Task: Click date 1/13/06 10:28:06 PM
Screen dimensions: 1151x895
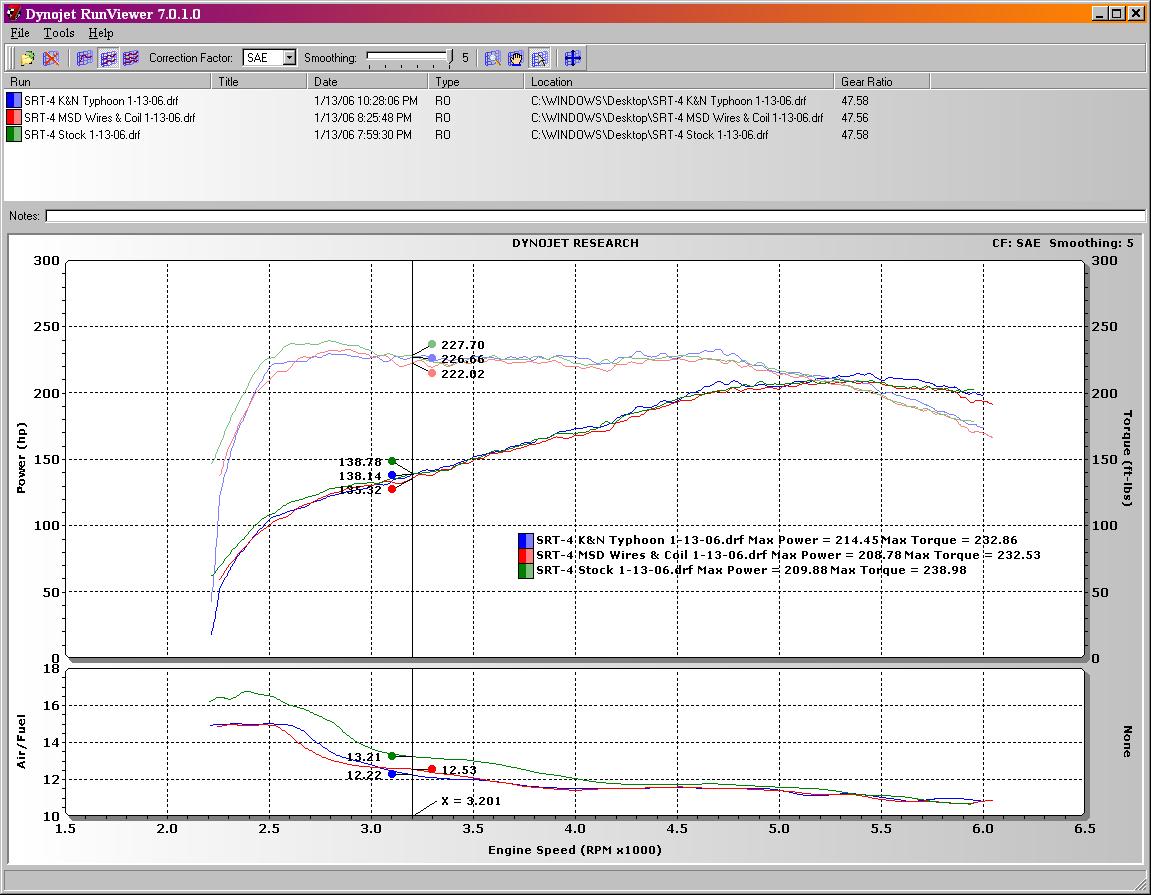Action: [x=366, y=101]
